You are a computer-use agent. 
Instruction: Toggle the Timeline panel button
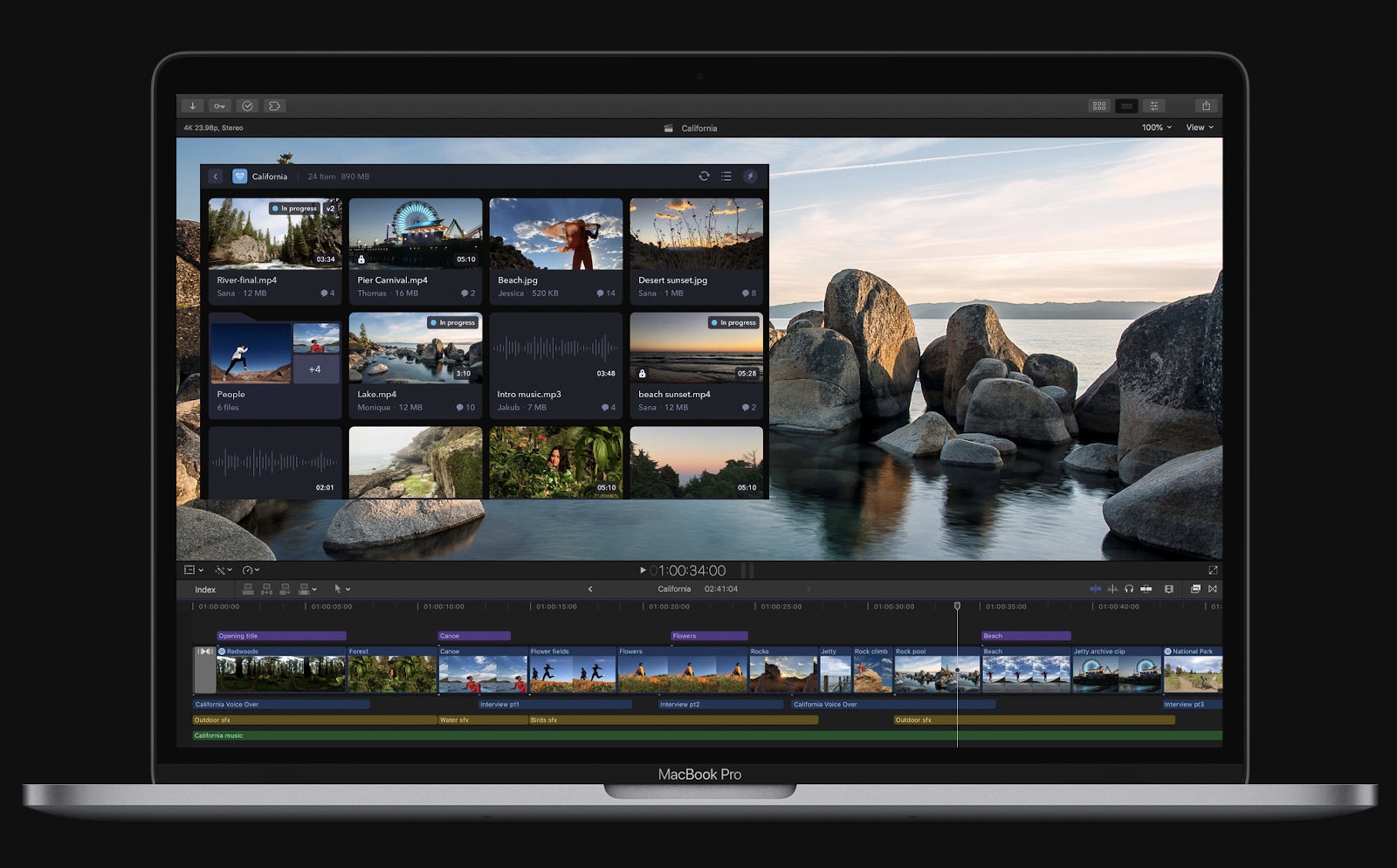click(x=1126, y=106)
